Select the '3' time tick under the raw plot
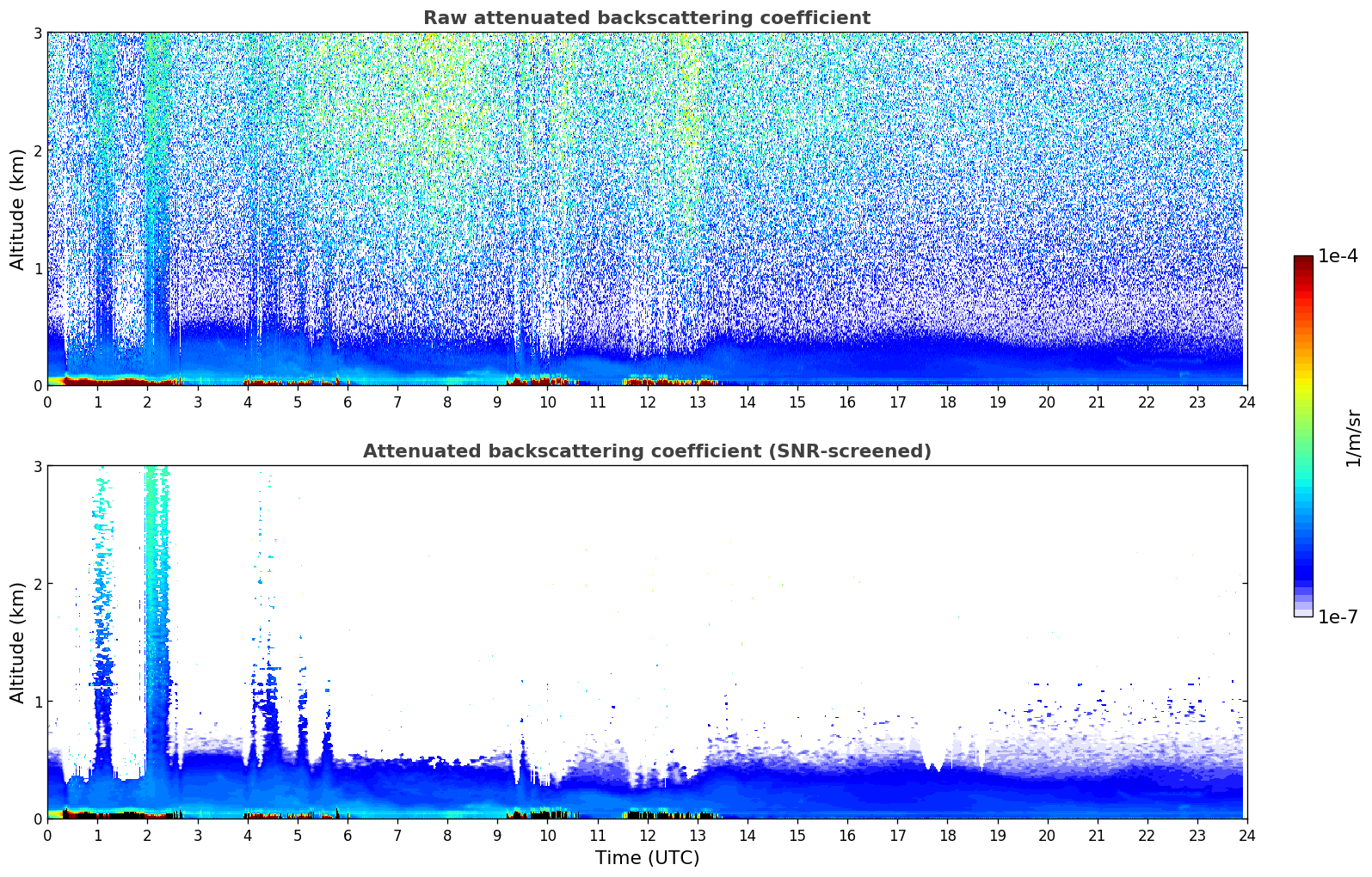Image resolution: width=1372 pixels, height=877 pixels. pos(198,402)
